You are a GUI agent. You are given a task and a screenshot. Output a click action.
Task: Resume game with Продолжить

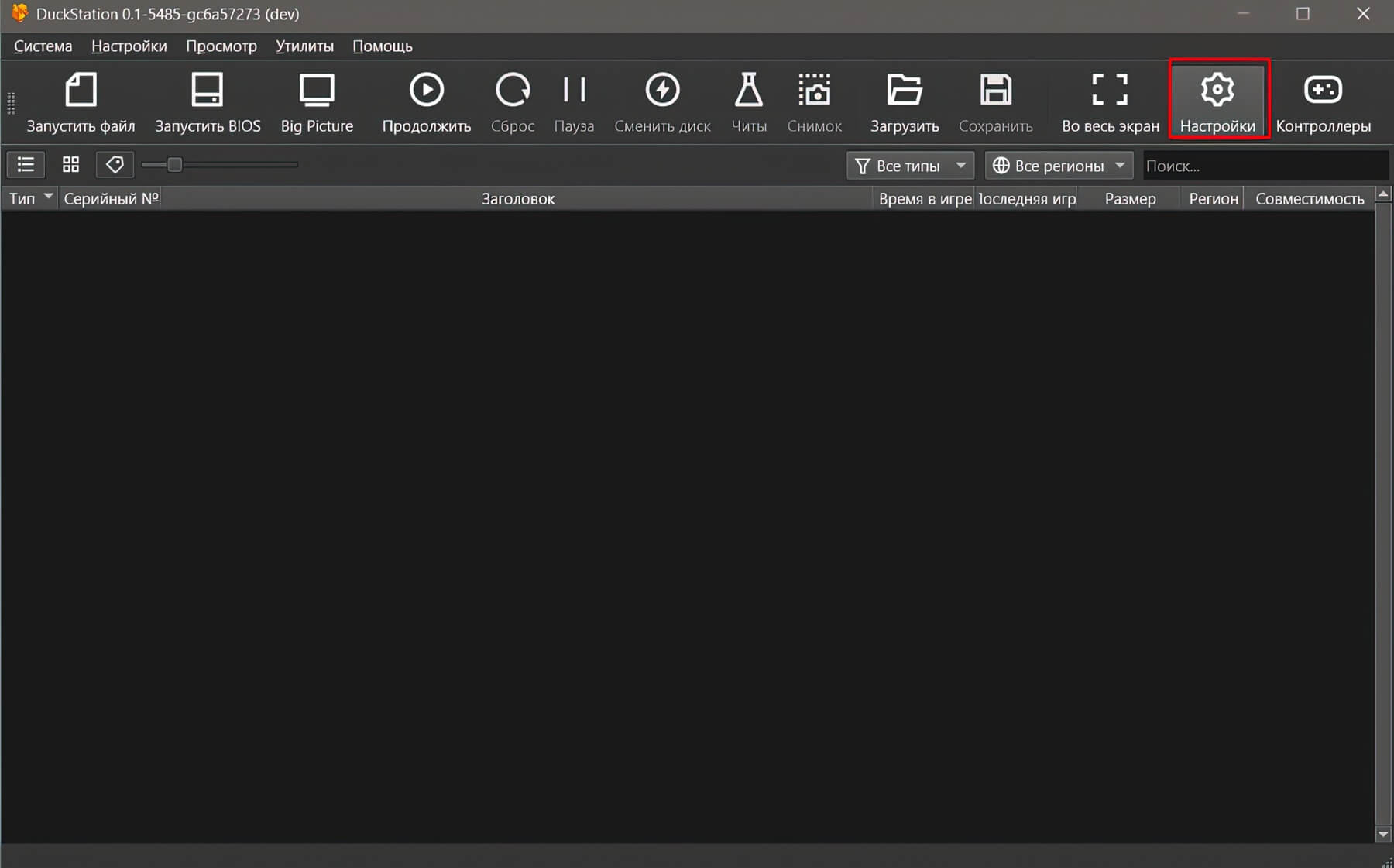click(427, 102)
